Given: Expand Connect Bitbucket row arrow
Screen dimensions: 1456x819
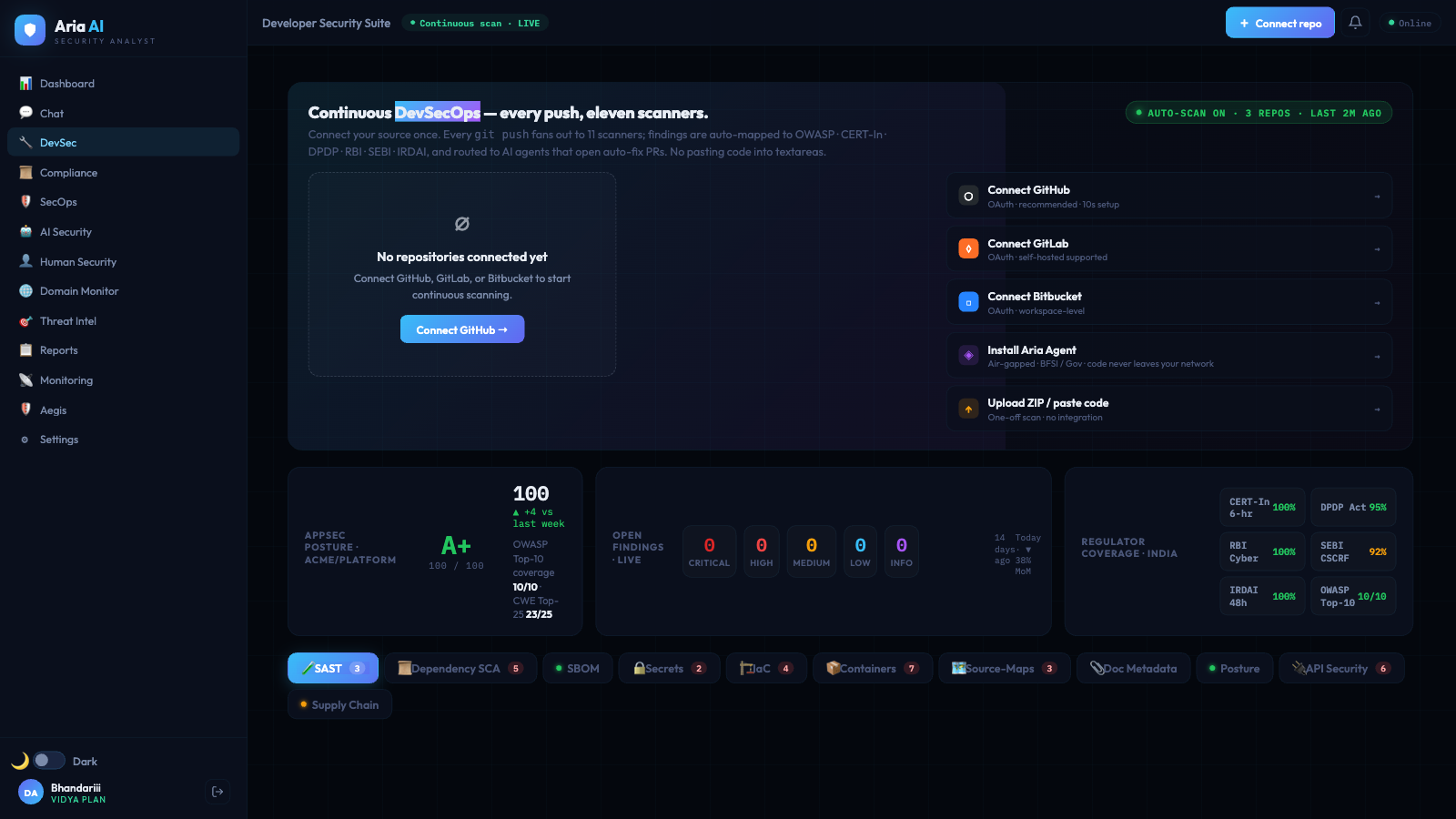Looking at the screenshot, I should (x=1377, y=302).
